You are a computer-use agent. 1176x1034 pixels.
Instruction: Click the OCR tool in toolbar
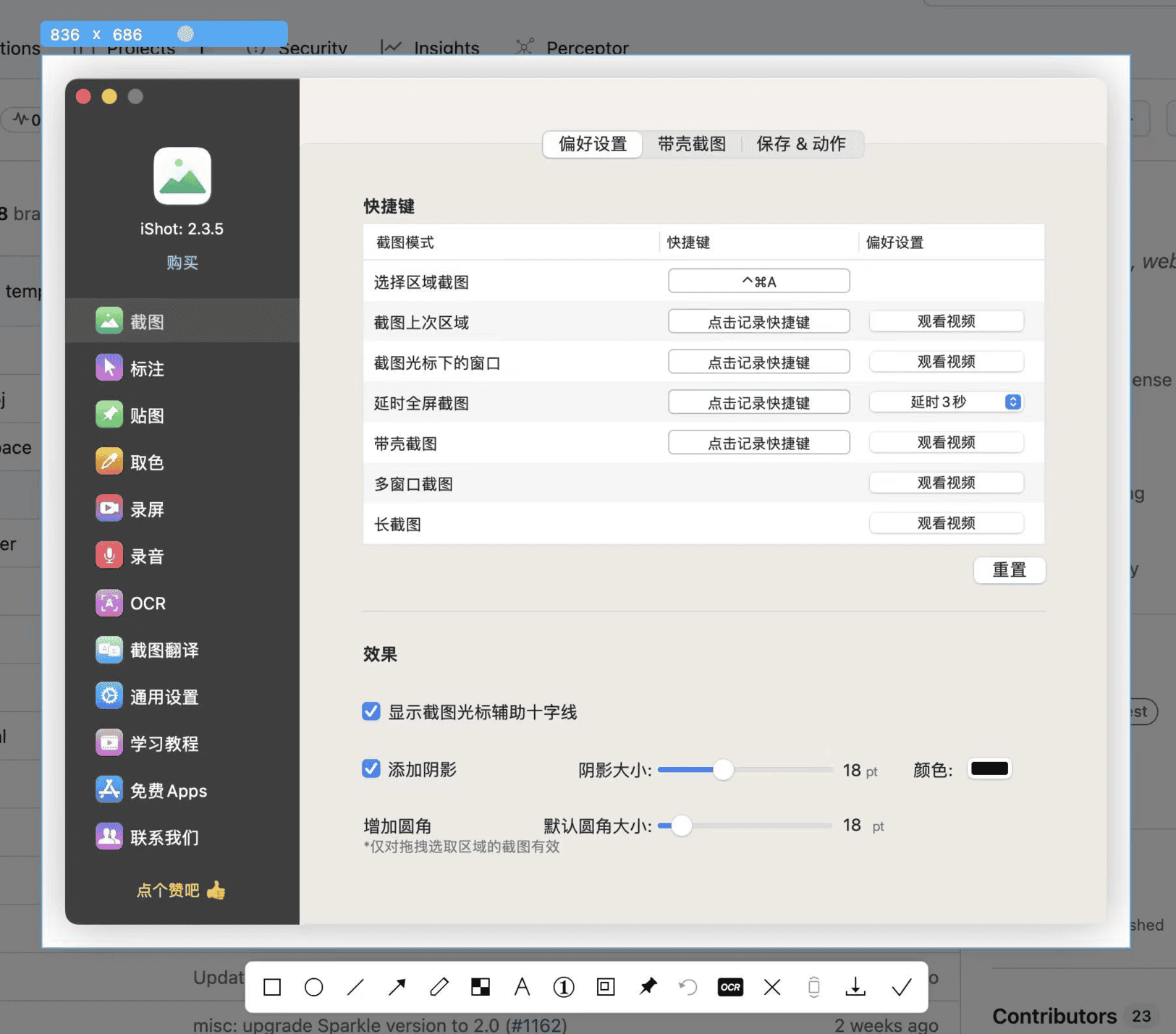[730, 987]
